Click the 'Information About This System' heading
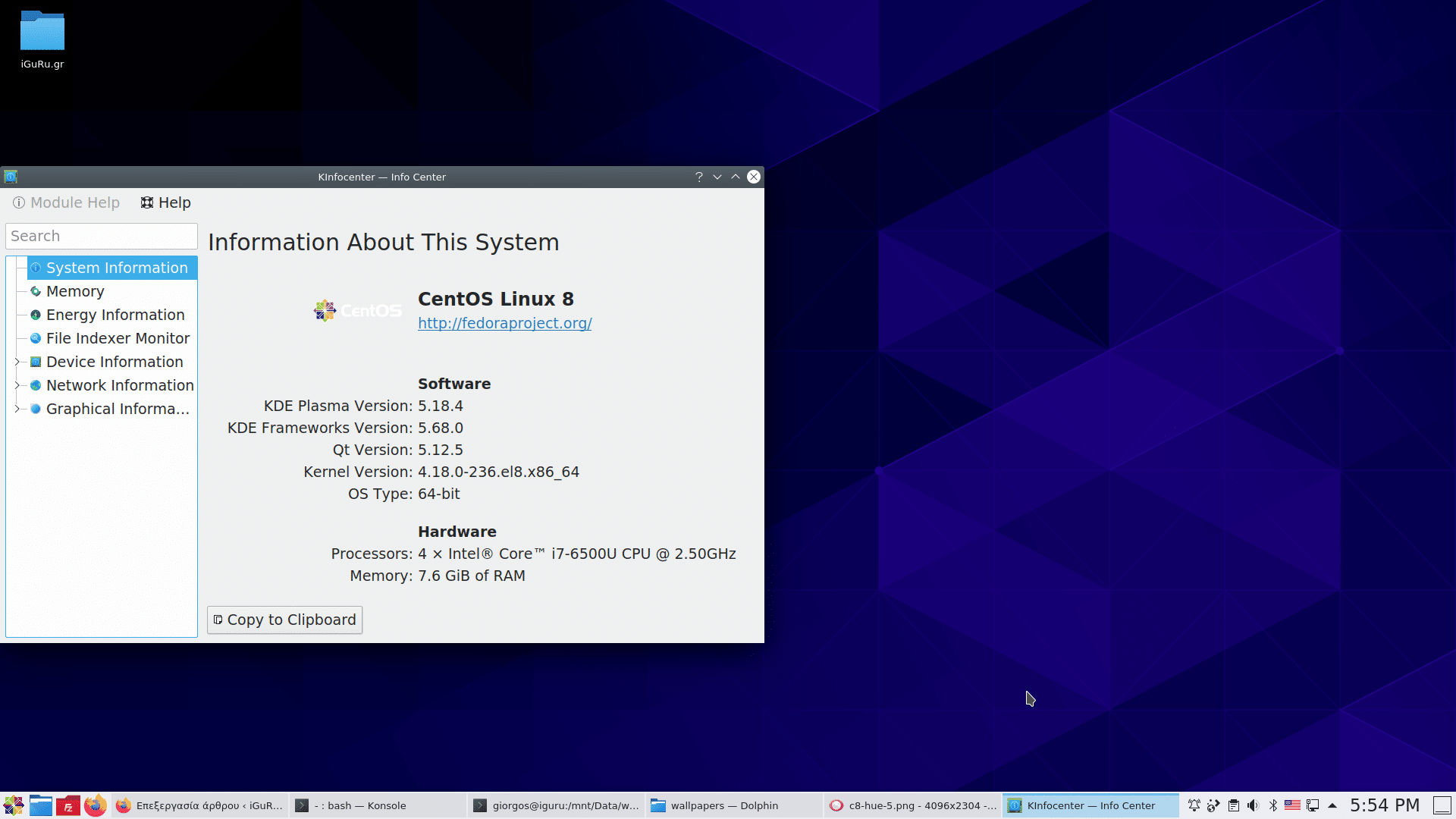This screenshot has width=1456, height=819. [384, 242]
